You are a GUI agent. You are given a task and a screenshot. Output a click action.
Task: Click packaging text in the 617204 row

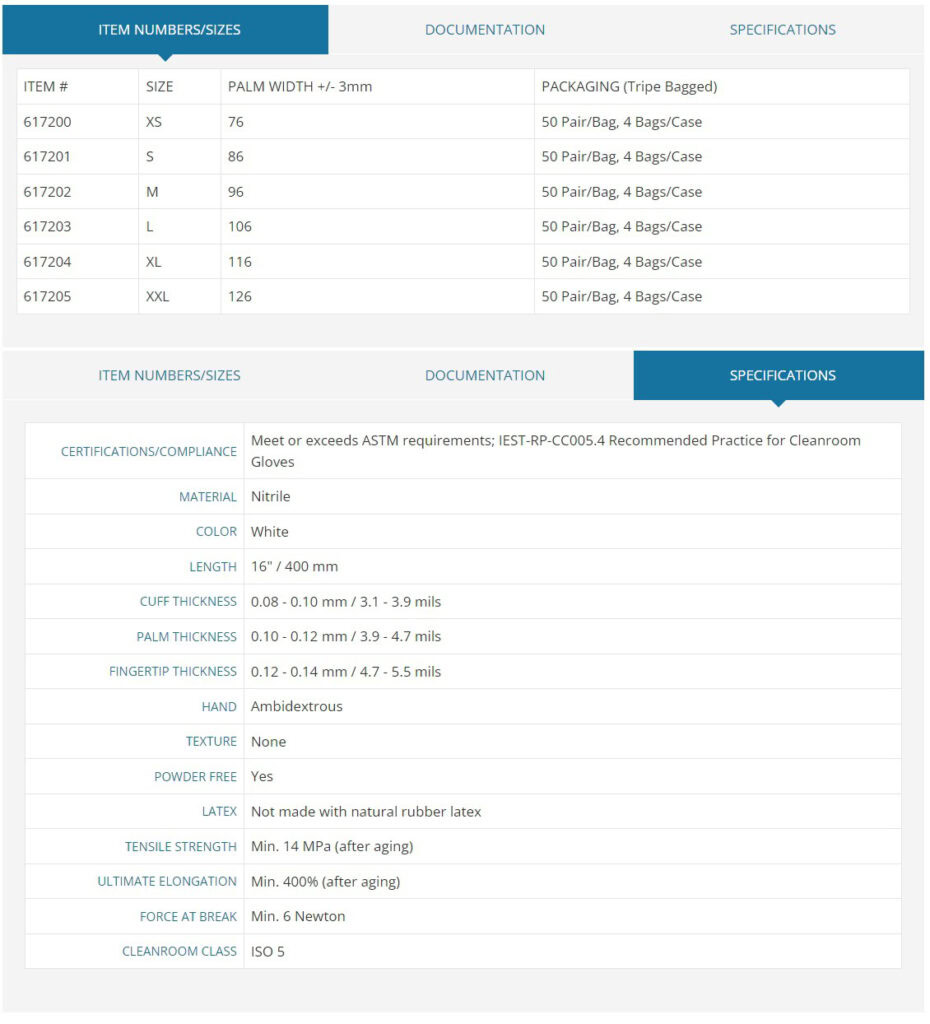pos(622,262)
